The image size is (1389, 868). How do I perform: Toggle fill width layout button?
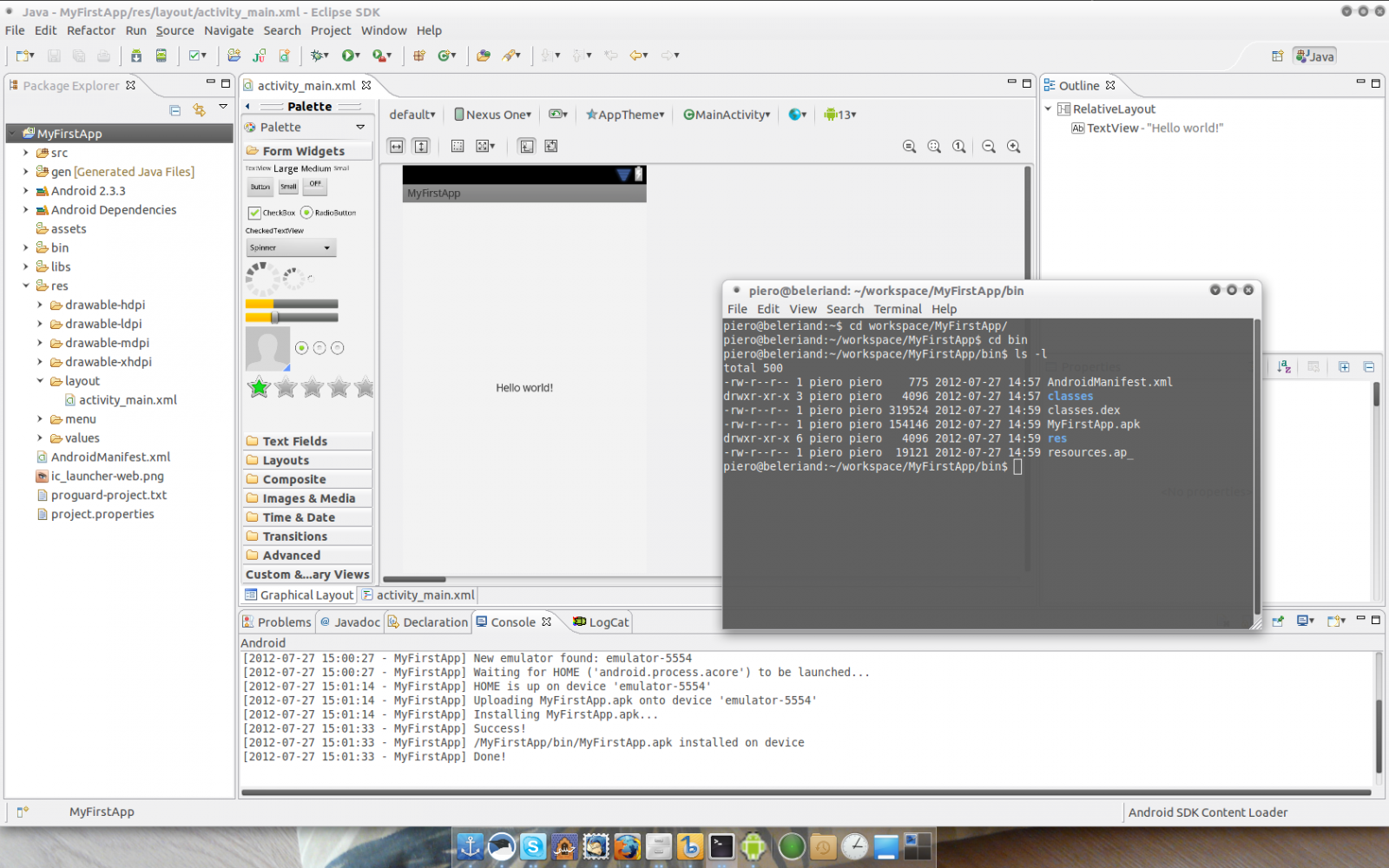[x=397, y=147]
